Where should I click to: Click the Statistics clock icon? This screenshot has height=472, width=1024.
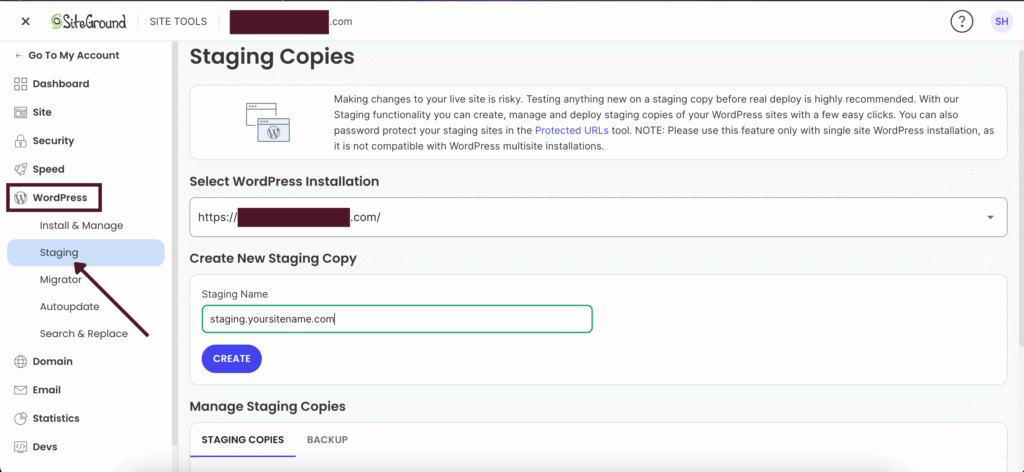tap(21, 418)
